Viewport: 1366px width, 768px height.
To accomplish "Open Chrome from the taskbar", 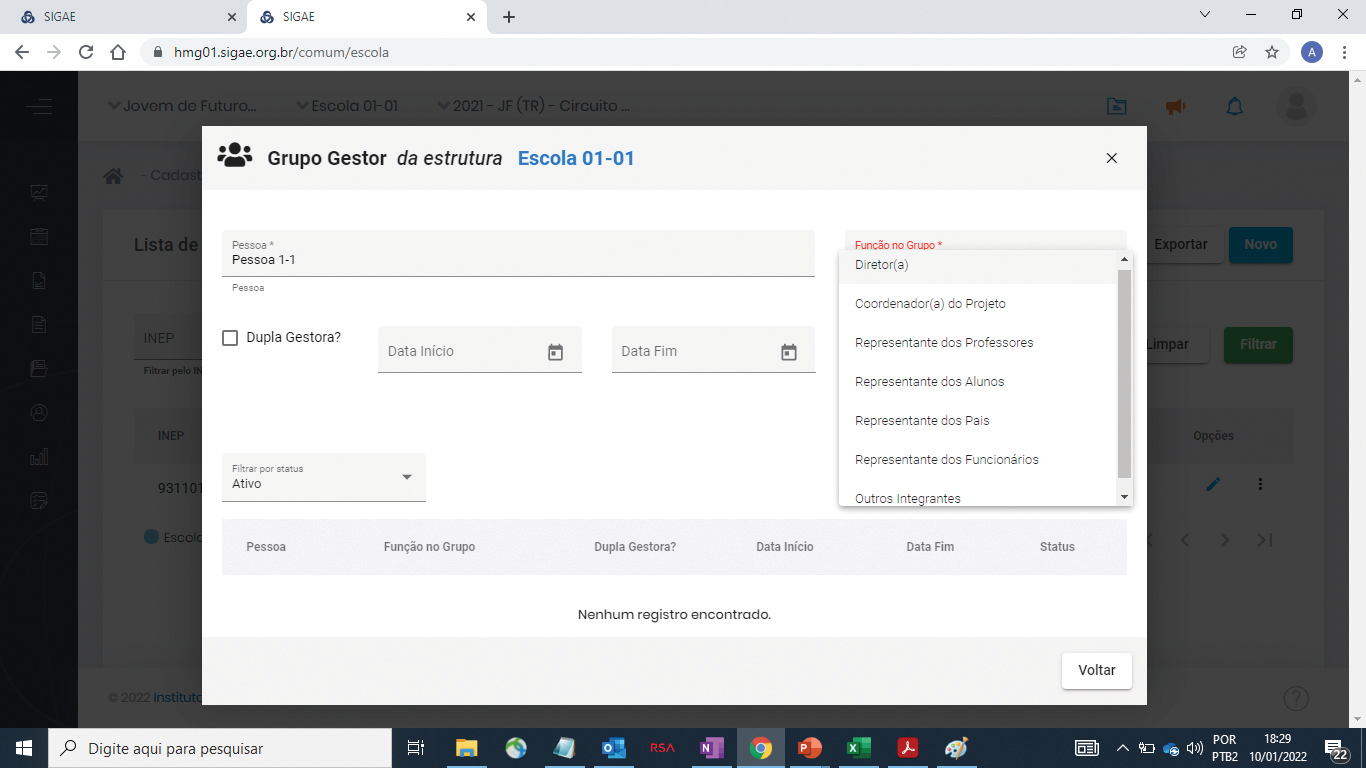I will pos(761,748).
